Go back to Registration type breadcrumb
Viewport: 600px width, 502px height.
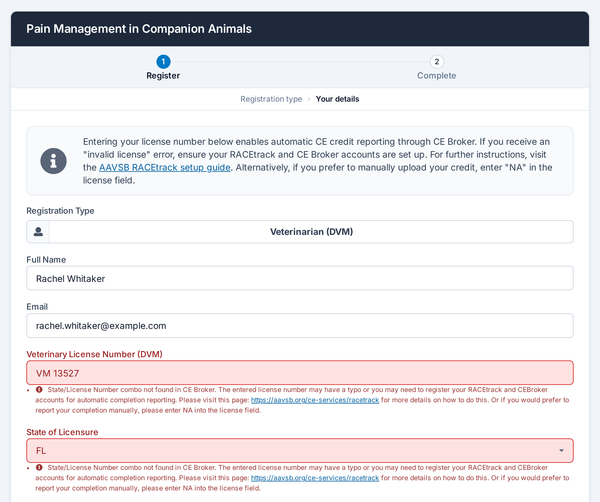click(x=271, y=99)
